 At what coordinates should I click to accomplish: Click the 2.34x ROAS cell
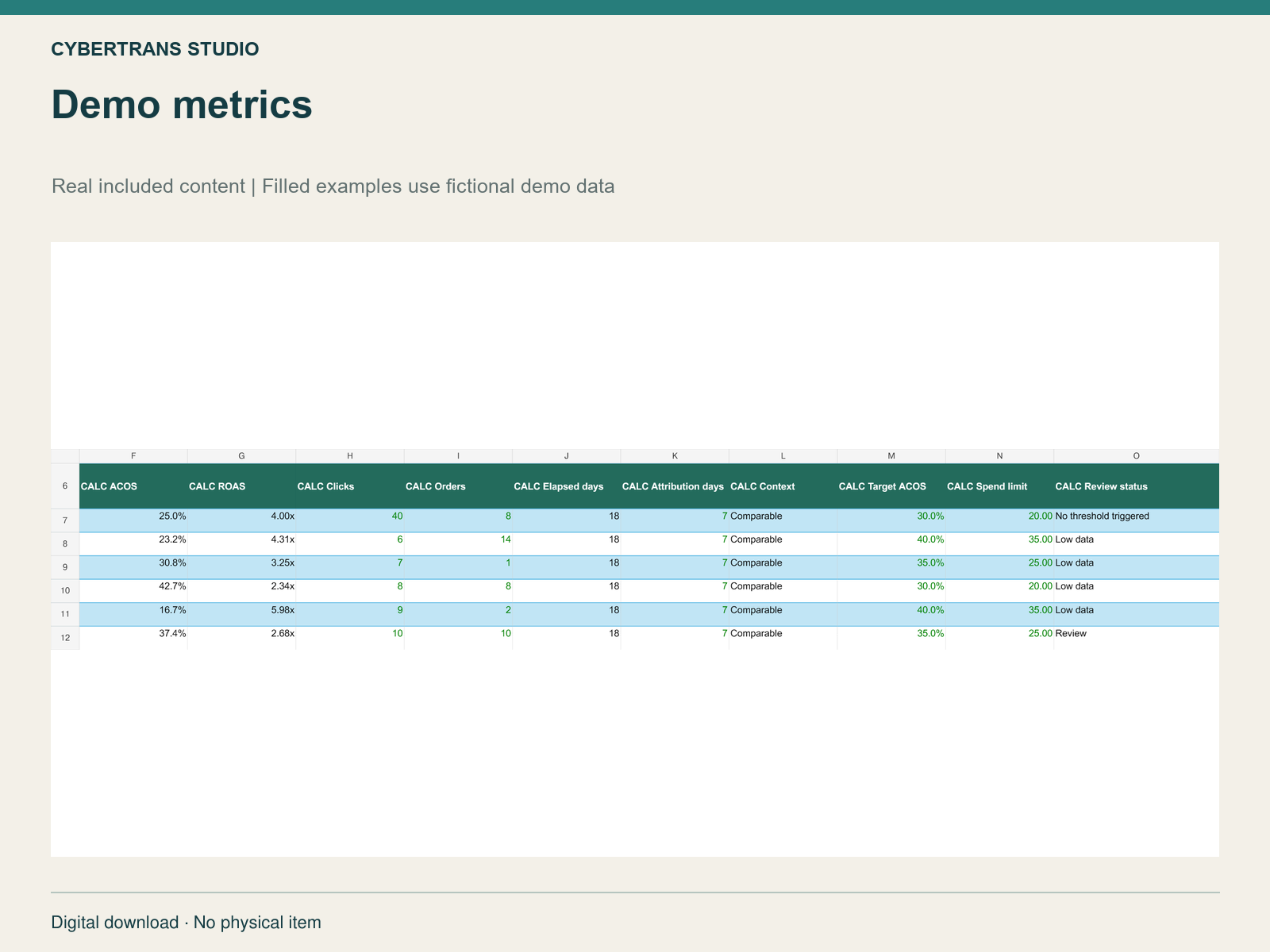241,591
